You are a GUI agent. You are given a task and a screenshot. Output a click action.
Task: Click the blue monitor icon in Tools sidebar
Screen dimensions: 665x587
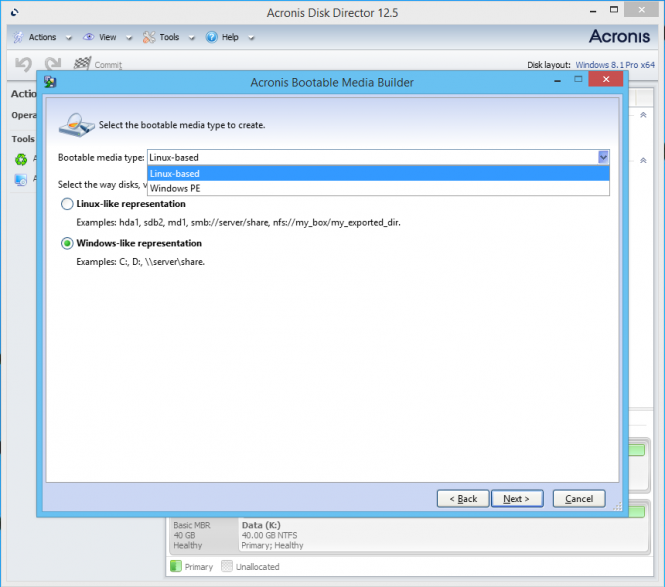(21, 180)
